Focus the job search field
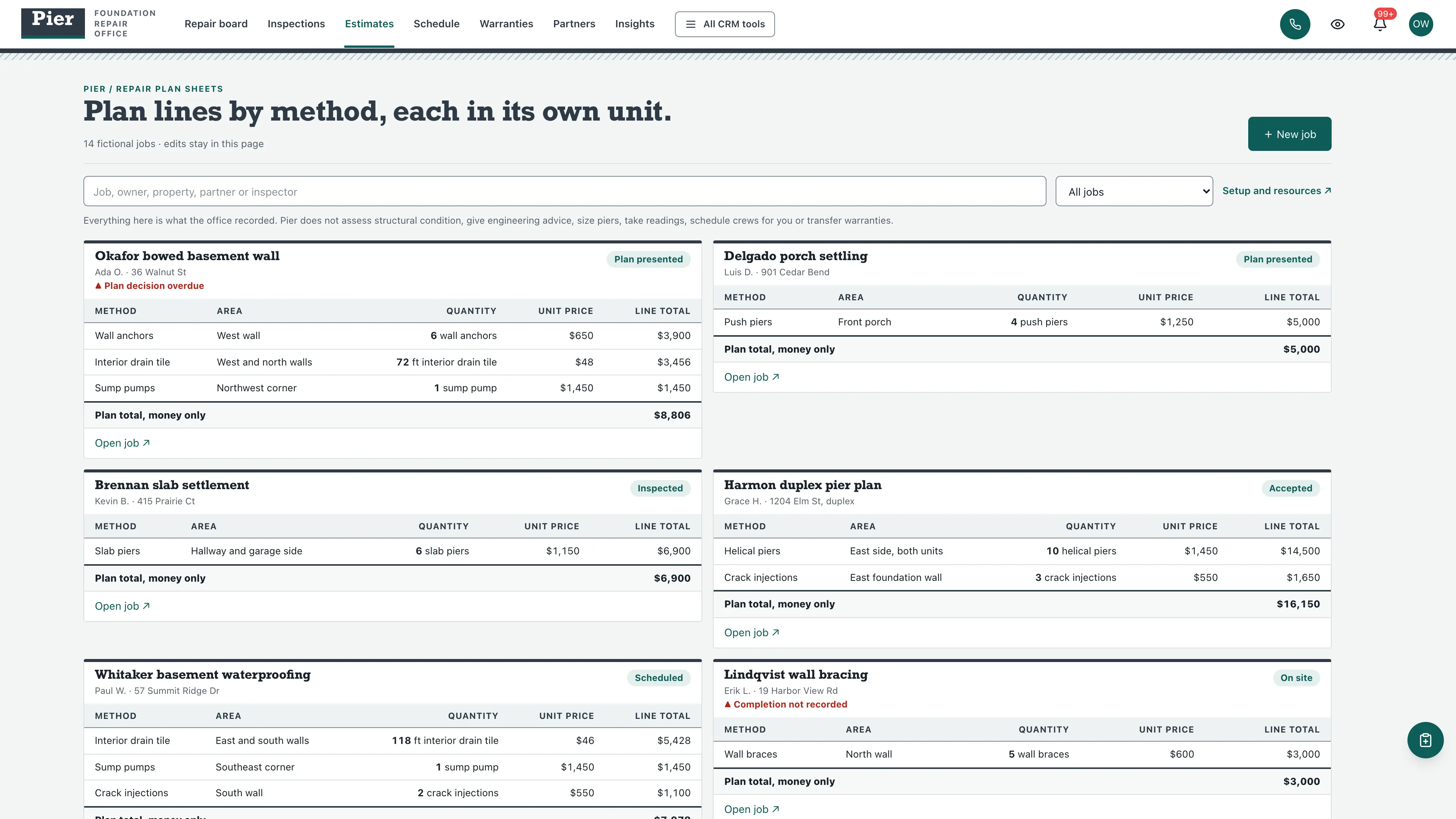The image size is (1456, 819). pos(565,191)
